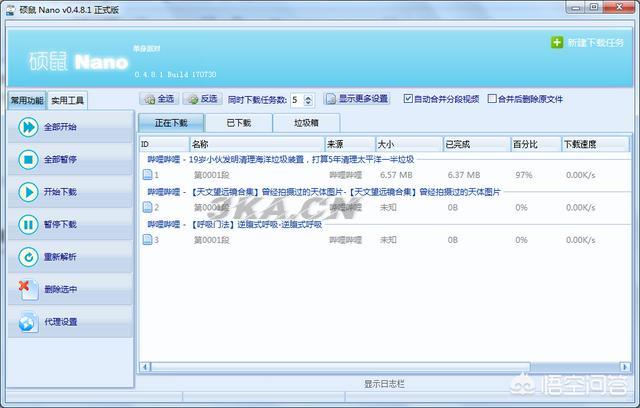This screenshot has height=408, width=640.
Task: Click the 开始下载 play icon
Action: (x=28, y=192)
